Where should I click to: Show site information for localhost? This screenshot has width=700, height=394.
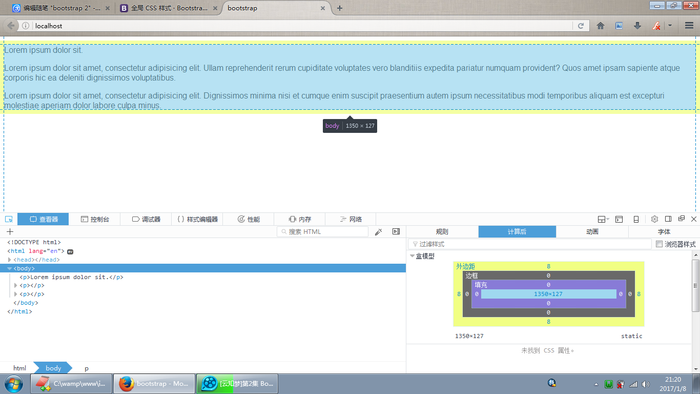point(26,26)
